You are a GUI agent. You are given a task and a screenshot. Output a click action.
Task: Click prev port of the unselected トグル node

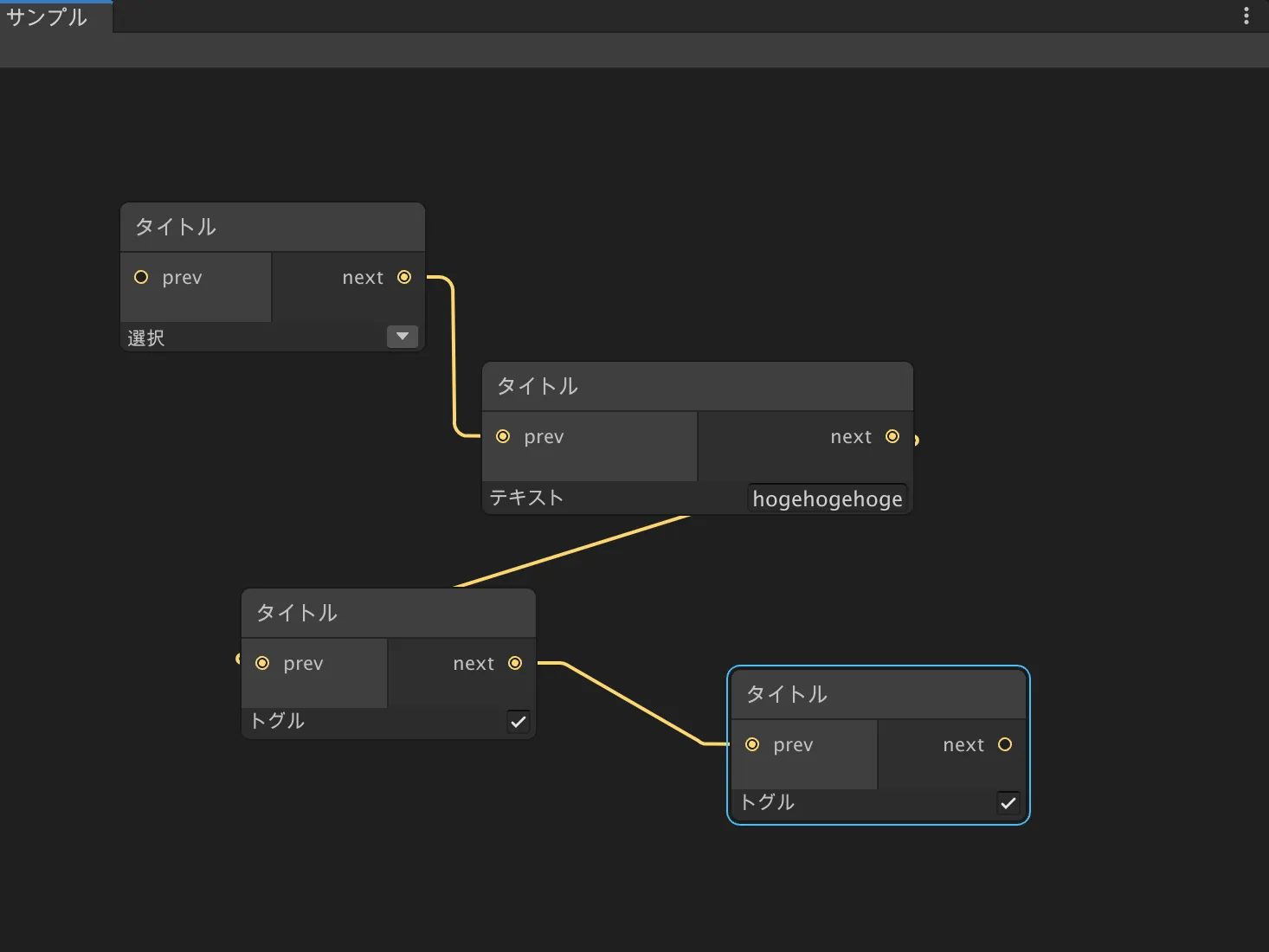pyautogui.click(x=262, y=664)
